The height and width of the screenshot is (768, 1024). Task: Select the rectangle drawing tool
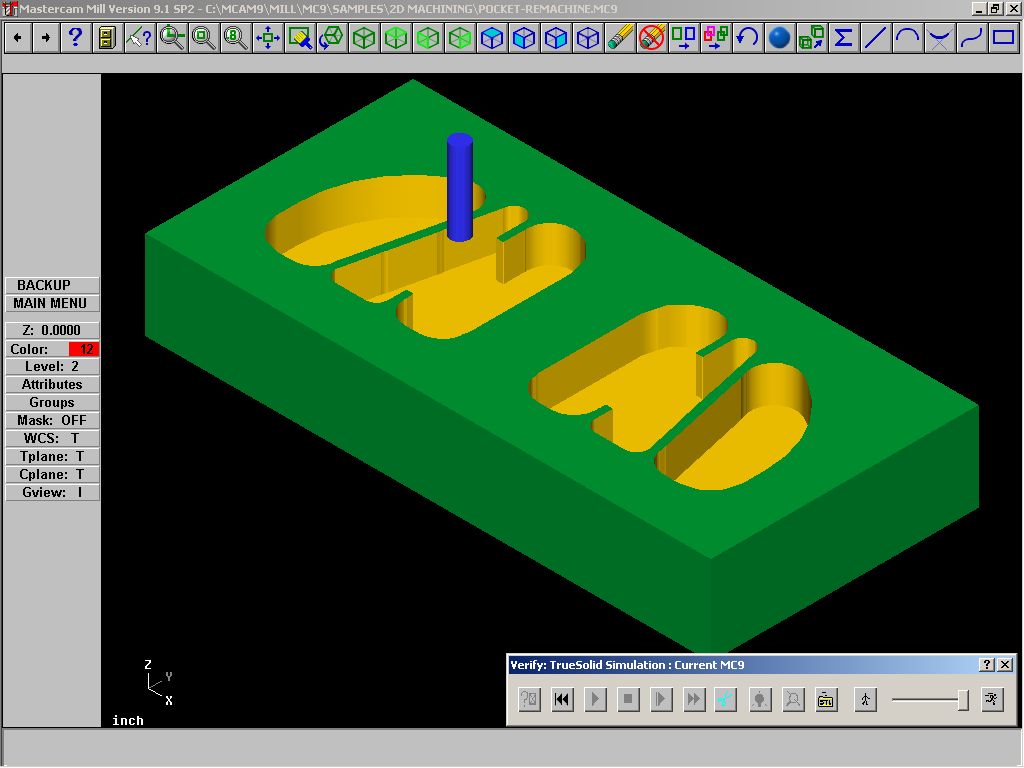[x=1004, y=38]
